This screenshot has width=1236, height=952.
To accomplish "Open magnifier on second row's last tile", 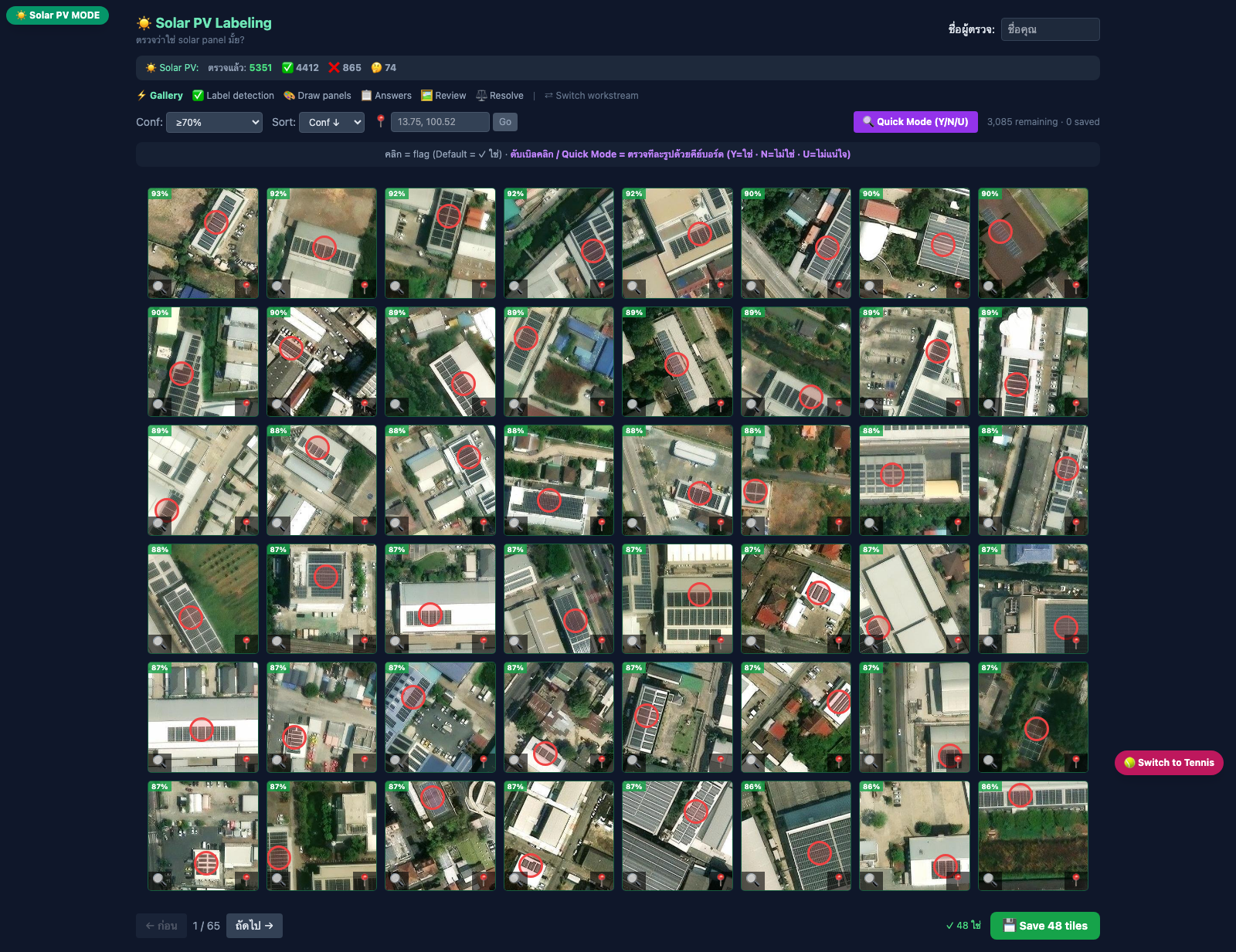I will pyautogui.click(x=990, y=406).
